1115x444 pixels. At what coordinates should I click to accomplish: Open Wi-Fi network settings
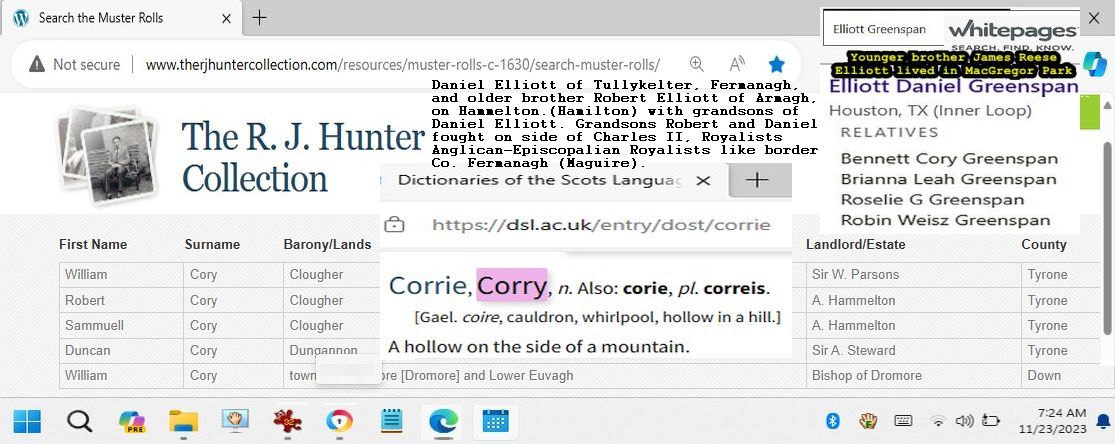(x=938, y=421)
